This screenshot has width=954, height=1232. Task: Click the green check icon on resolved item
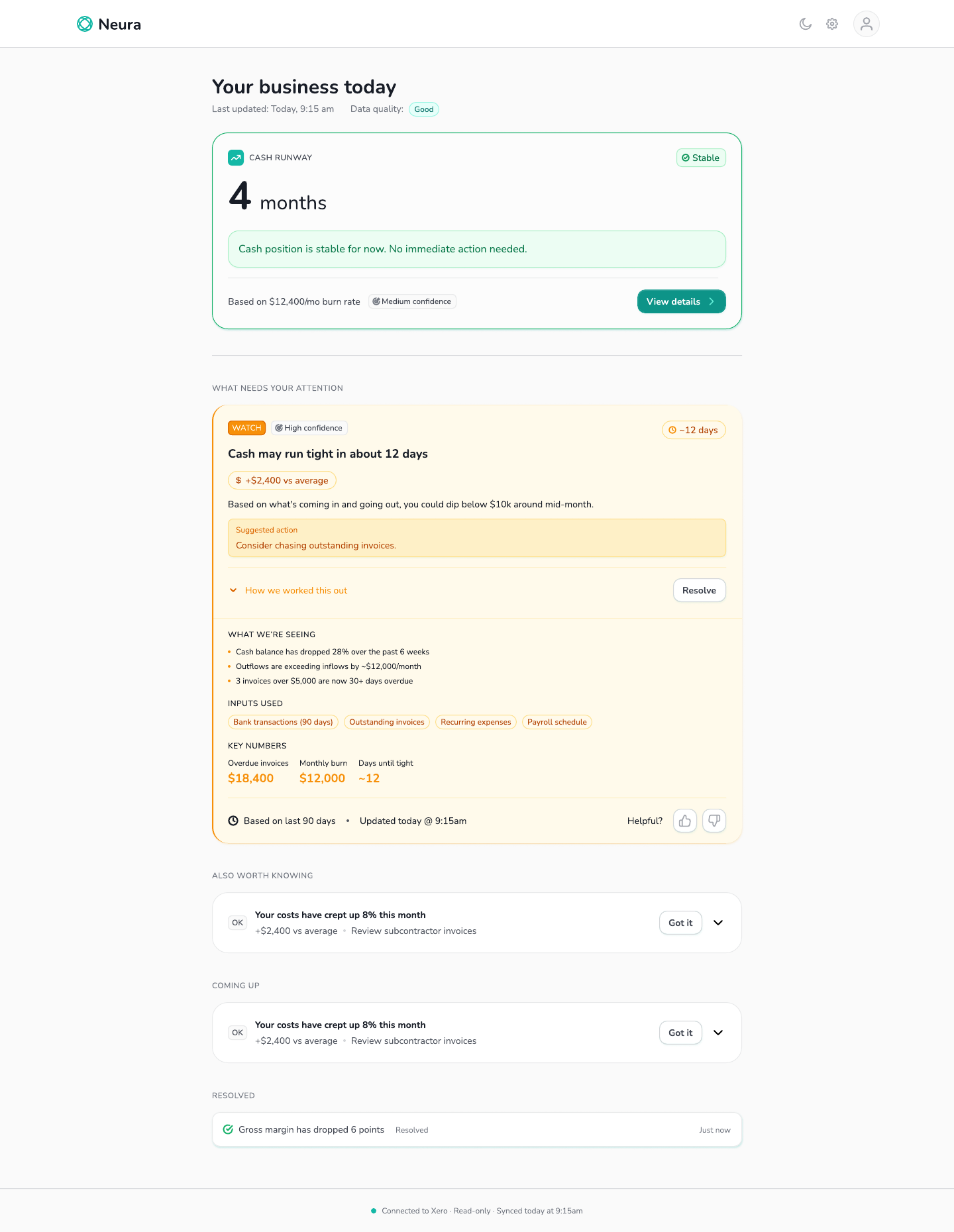click(228, 1129)
